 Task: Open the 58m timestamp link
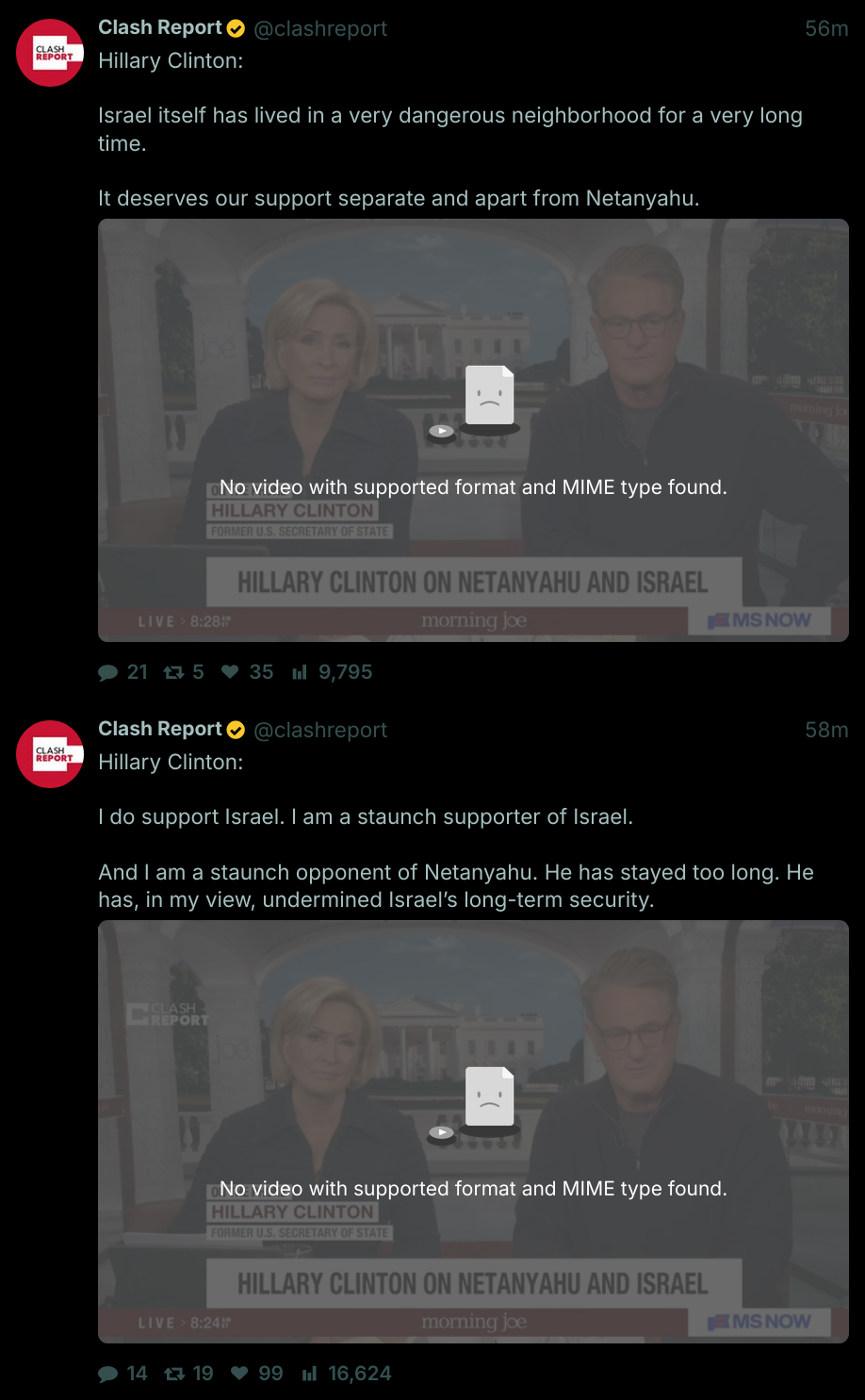(826, 731)
